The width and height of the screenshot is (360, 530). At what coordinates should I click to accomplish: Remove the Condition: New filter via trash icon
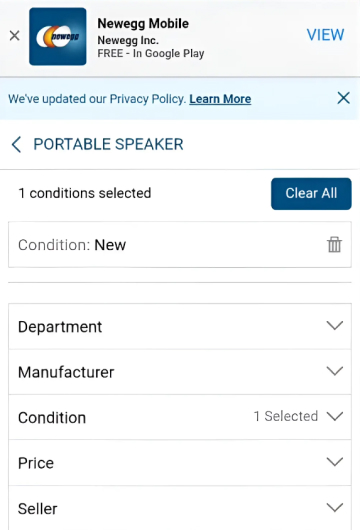tap(334, 245)
